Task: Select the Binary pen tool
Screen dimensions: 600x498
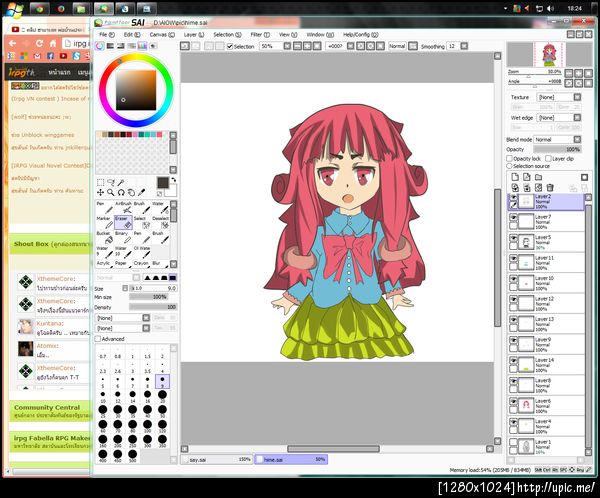Action: tap(123, 237)
